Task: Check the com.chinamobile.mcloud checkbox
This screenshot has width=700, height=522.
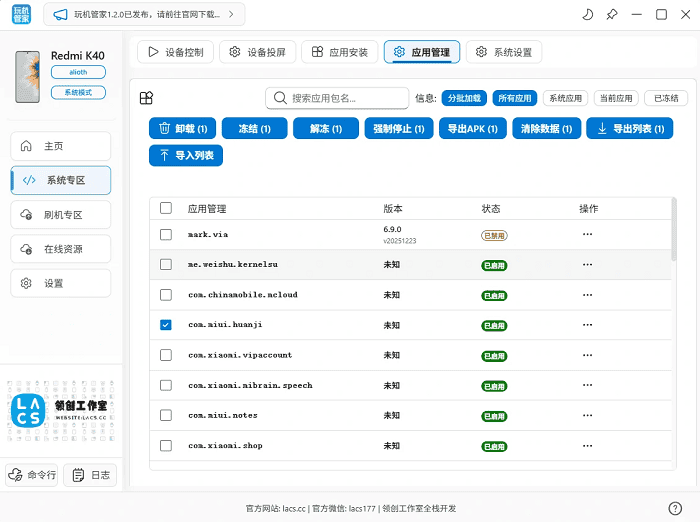Action: pos(166,295)
